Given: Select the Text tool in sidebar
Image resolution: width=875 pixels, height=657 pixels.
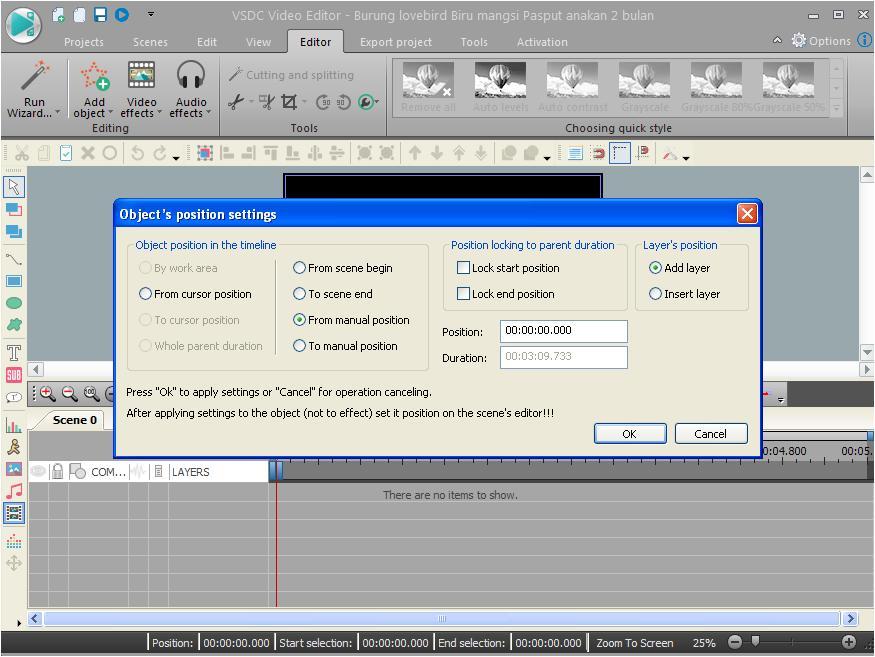Looking at the screenshot, I should coord(13,353).
